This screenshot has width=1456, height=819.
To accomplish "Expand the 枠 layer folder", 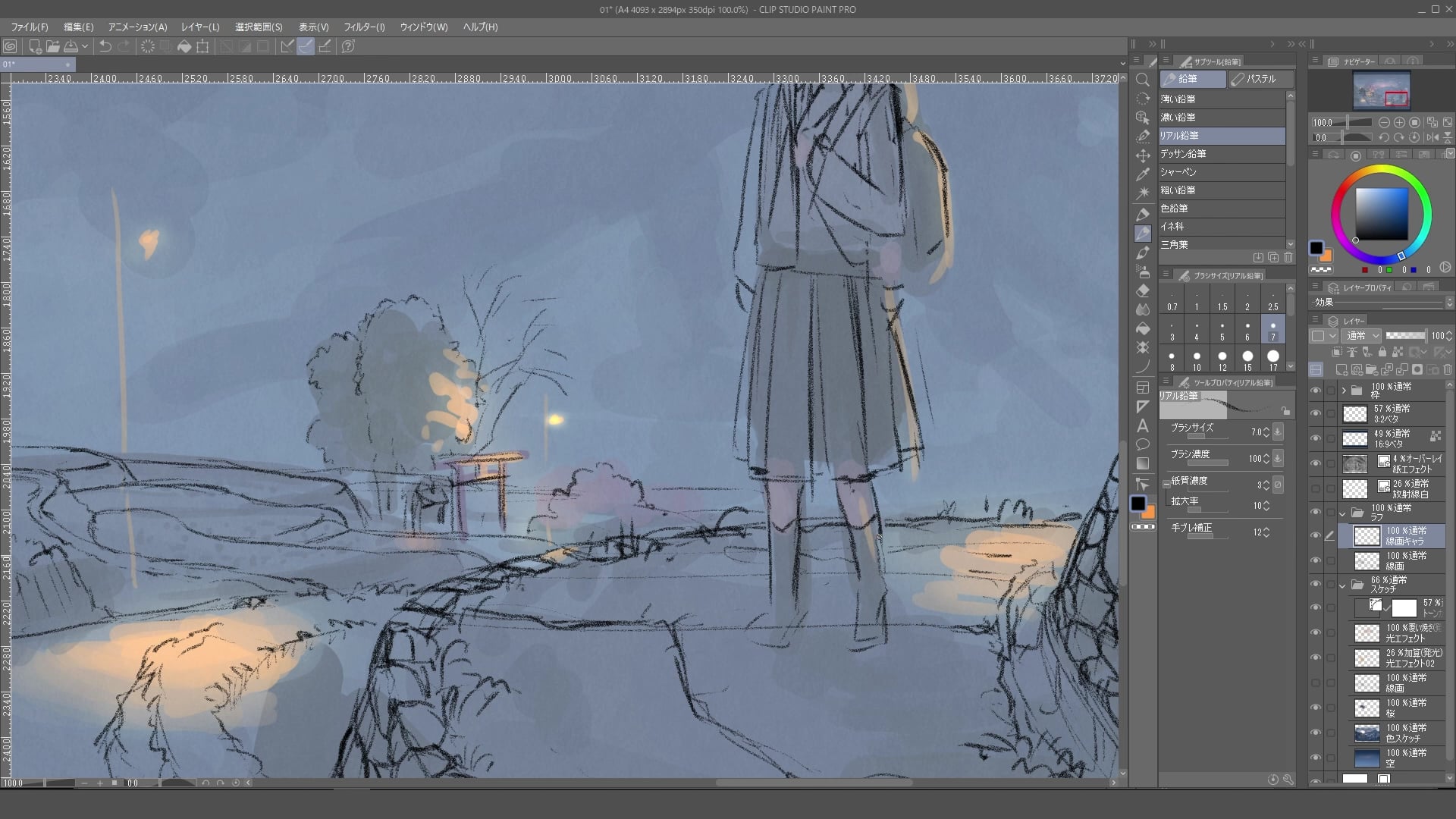I will point(1344,391).
